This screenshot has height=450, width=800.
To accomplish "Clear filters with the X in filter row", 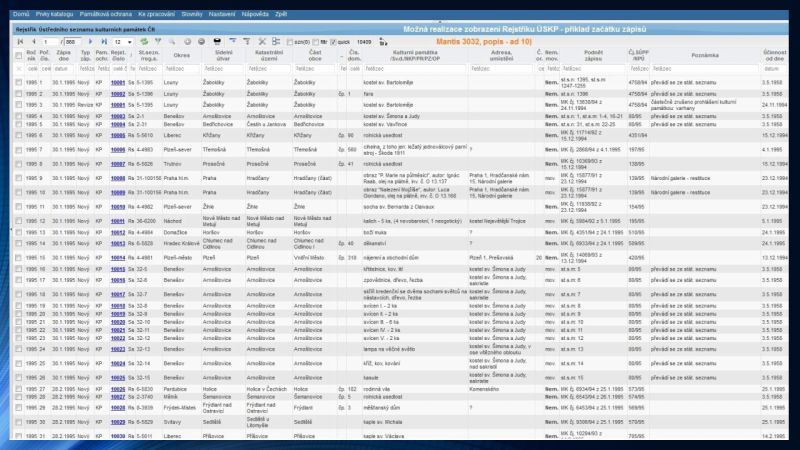I will click(19, 68).
